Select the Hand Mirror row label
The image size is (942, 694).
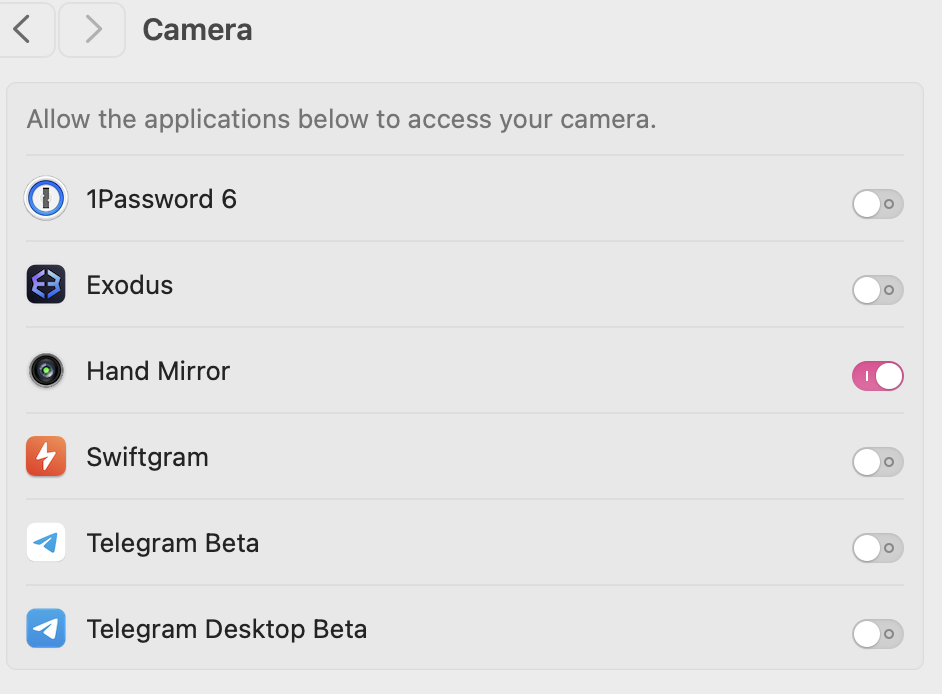158,371
